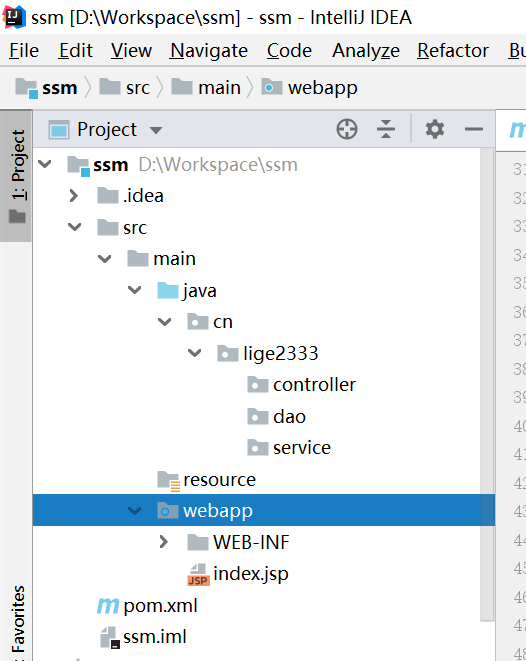Select the dao package row
This screenshot has height=661, width=526.
coord(264,416)
